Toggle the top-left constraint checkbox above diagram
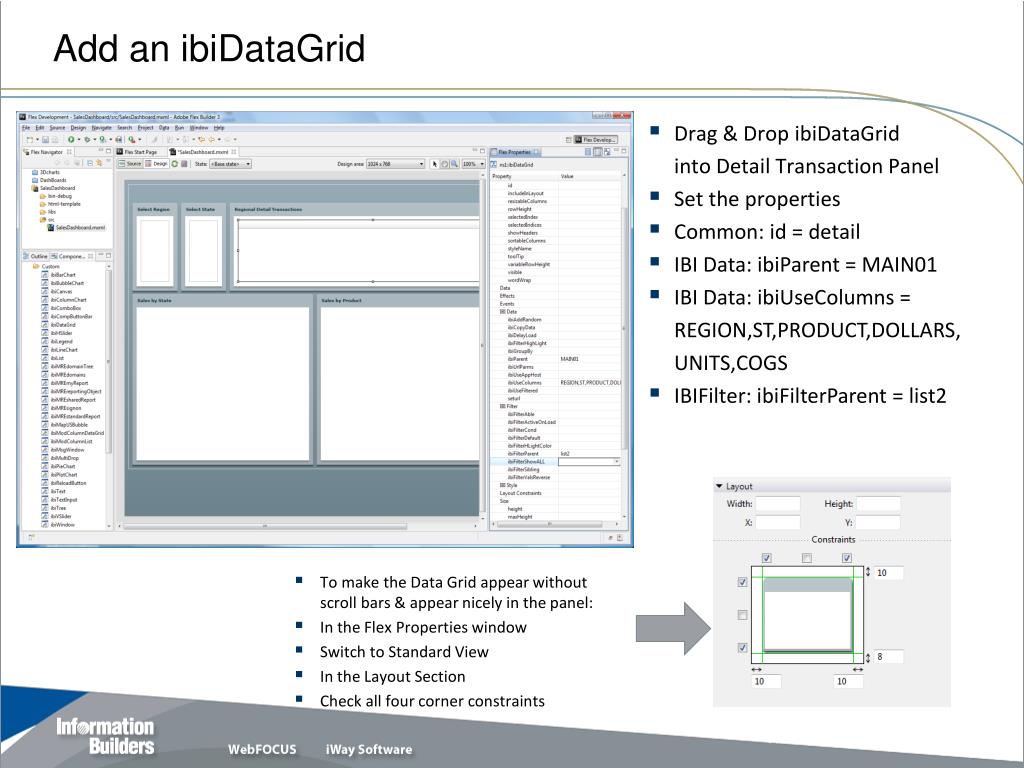Image resolution: width=1024 pixels, height=768 pixels. (767, 558)
